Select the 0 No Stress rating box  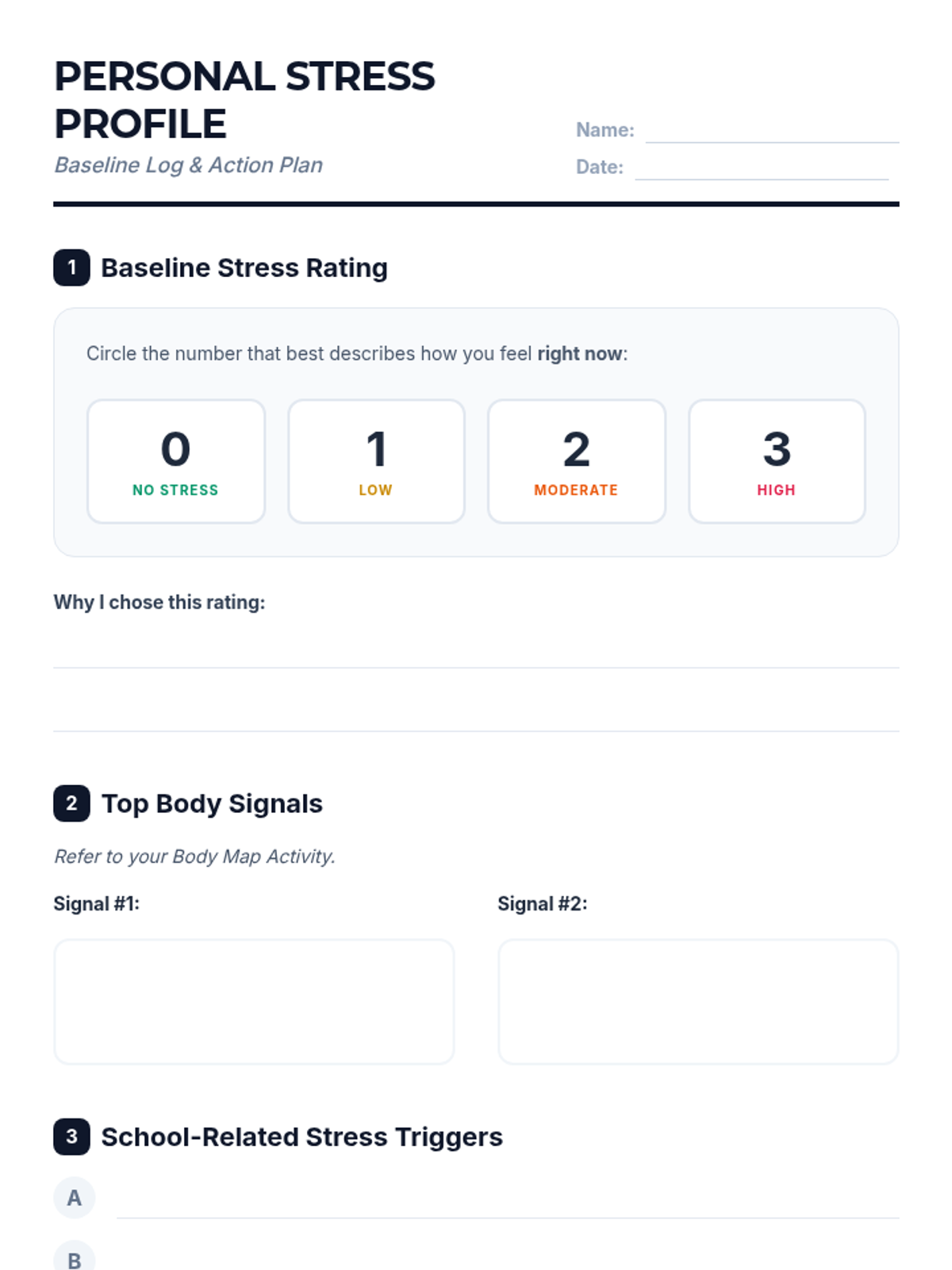click(x=175, y=461)
